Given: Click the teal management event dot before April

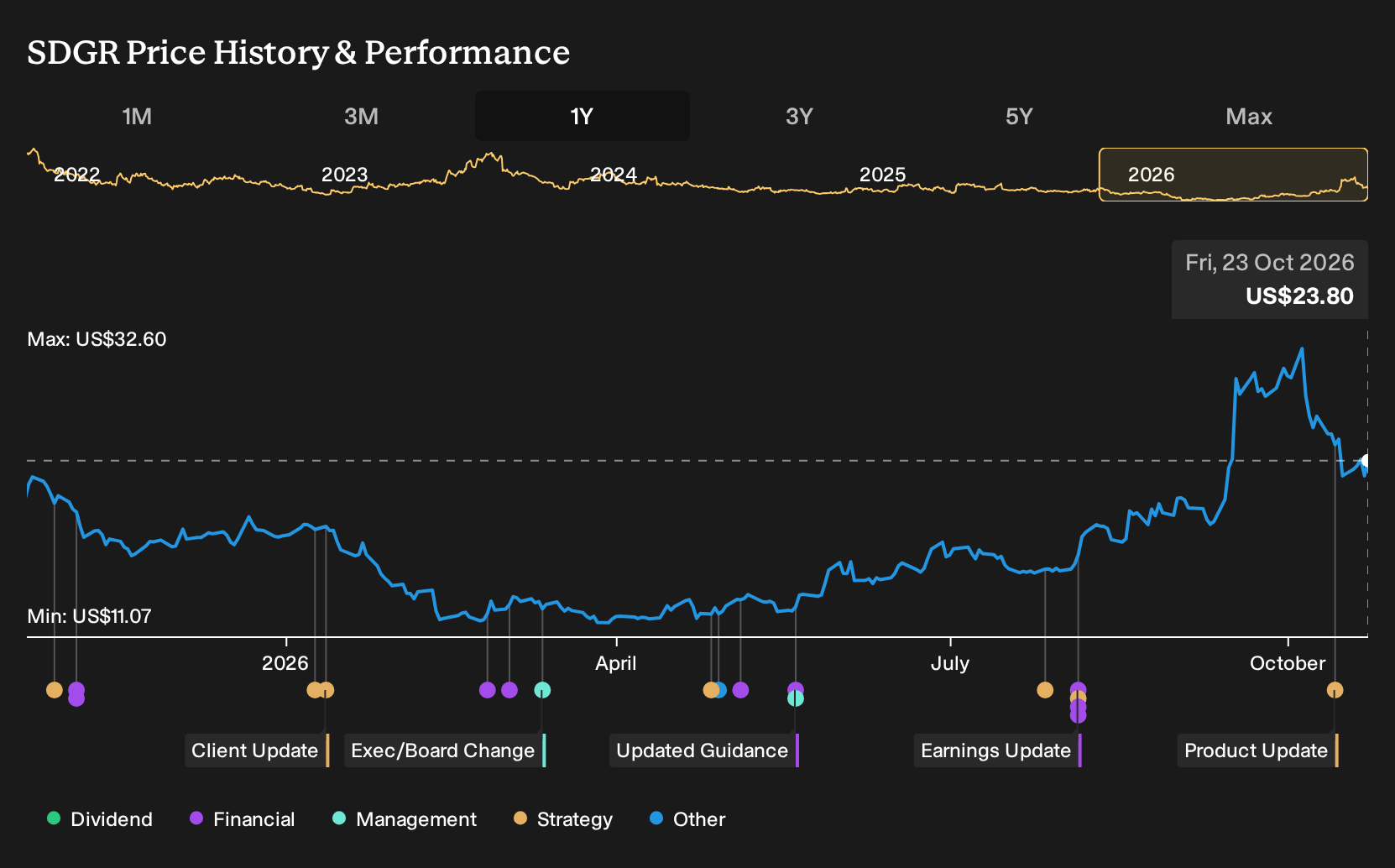Looking at the screenshot, I should [x=542, y=690].
